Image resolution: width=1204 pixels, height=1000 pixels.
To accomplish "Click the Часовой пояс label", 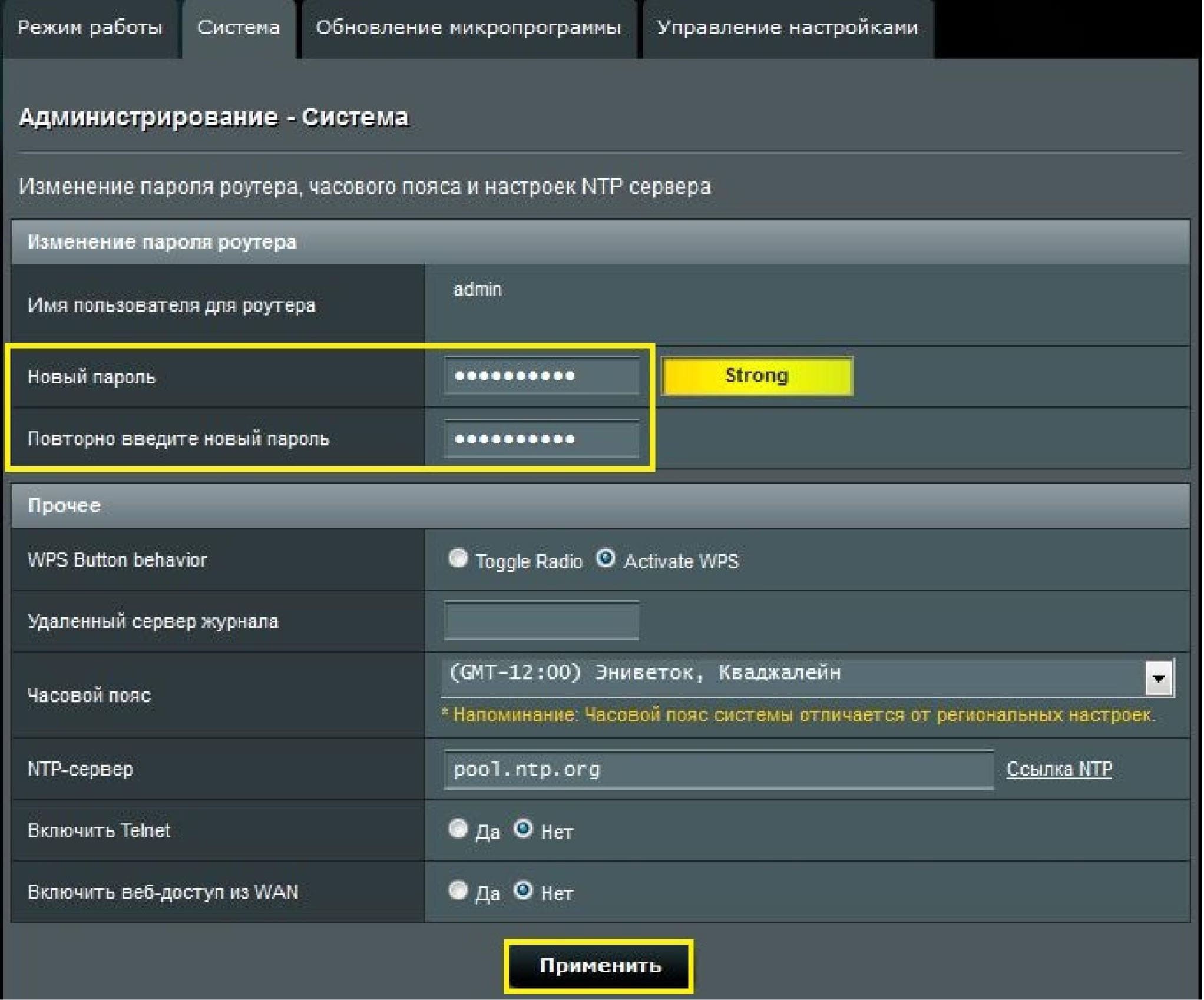I will pyautogui.click(x=90, y=696).
